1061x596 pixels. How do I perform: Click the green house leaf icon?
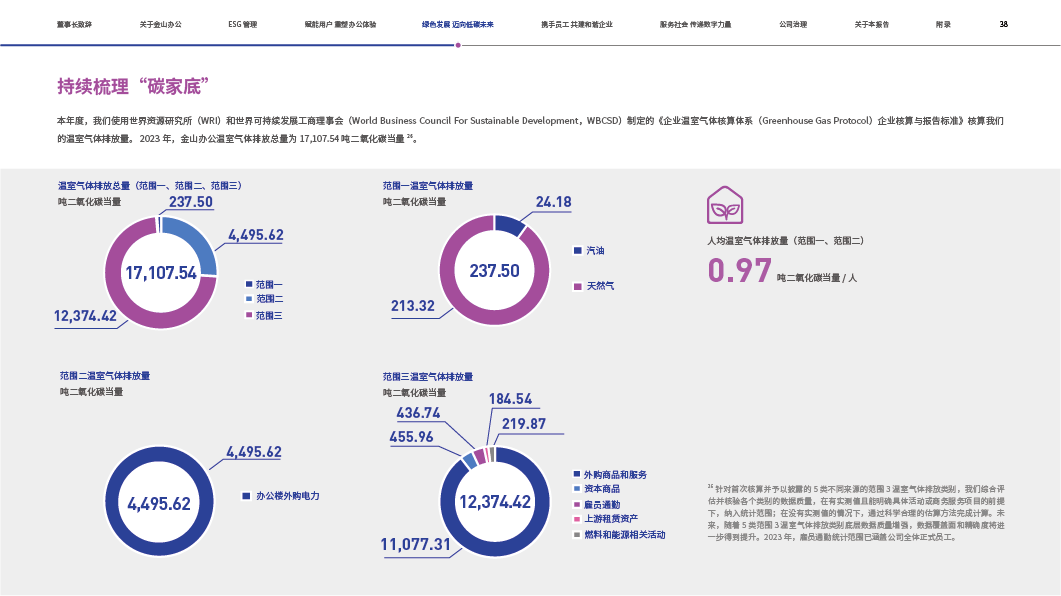pyautogui.click(x=725, y=204)
